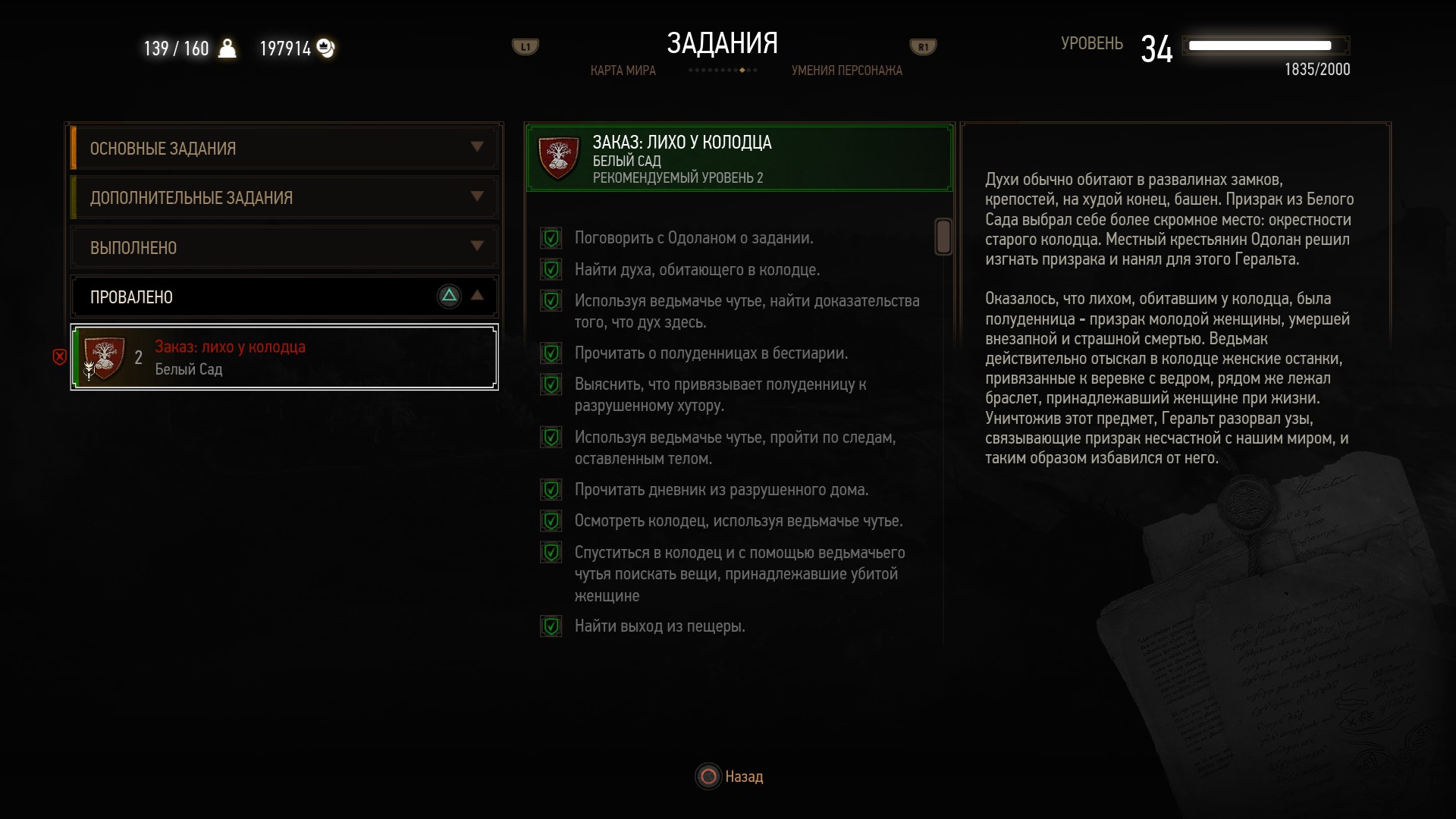Toggle checkbox for Найти выход из пещеры
This screenshot has height=819, width=1456.
click(551, 626)
